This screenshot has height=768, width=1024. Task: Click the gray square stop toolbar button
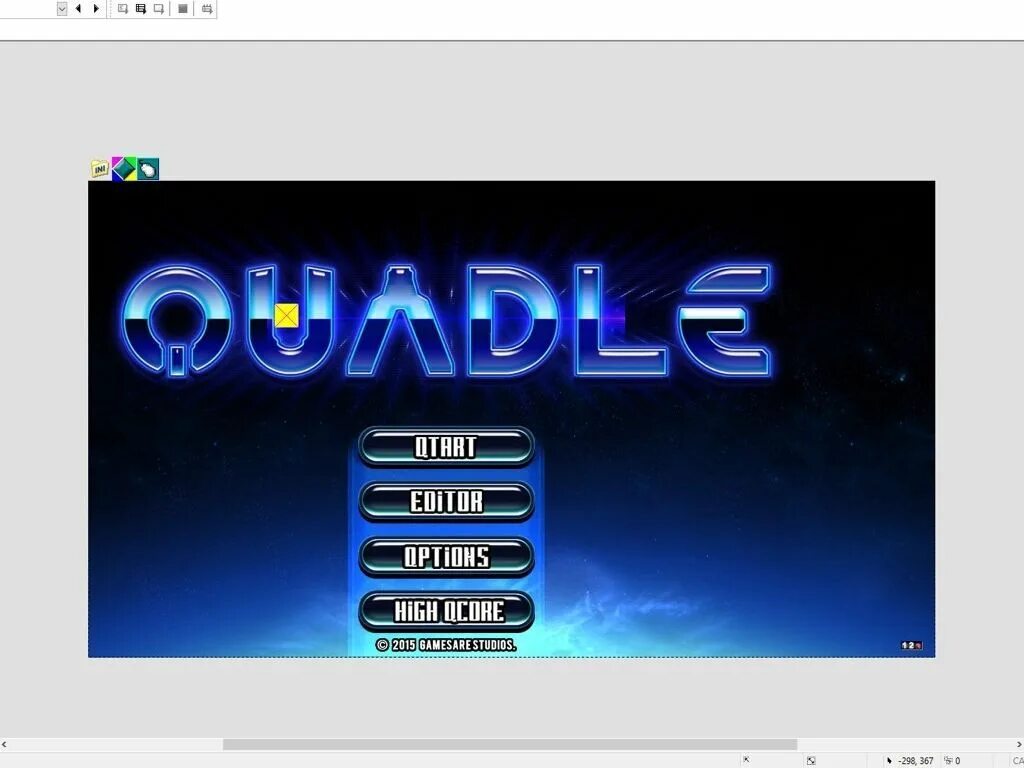(x=183, y=8)
